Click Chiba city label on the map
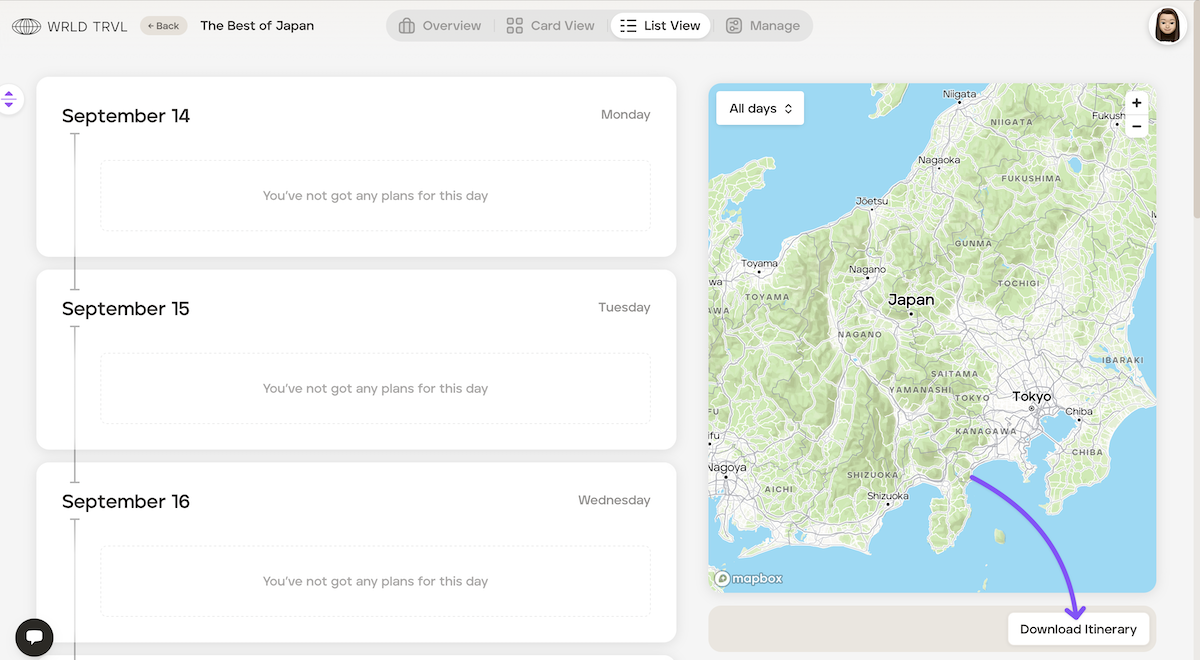 (1079, 412)
